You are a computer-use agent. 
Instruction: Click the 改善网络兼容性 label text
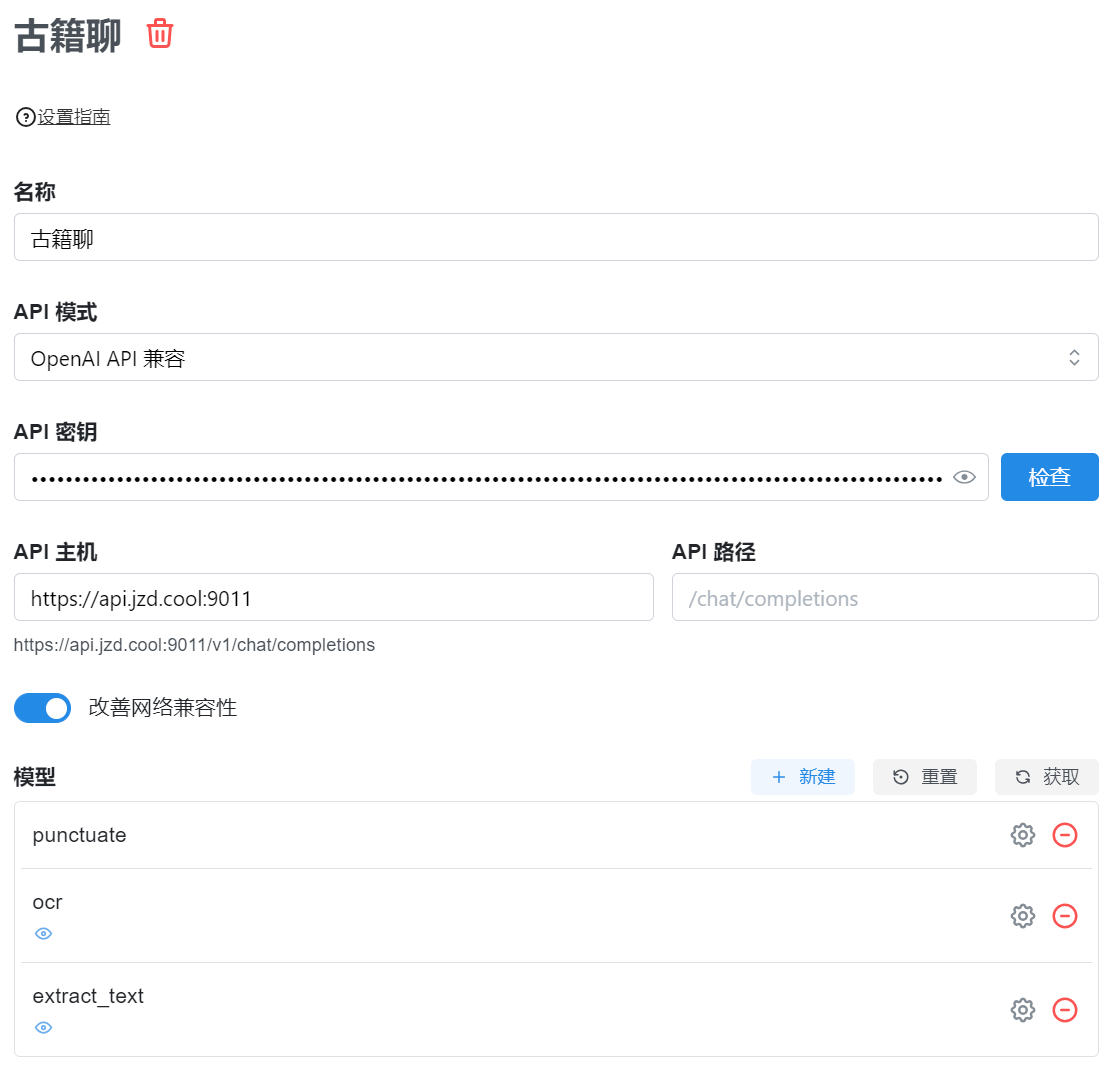tap(162, 708)
